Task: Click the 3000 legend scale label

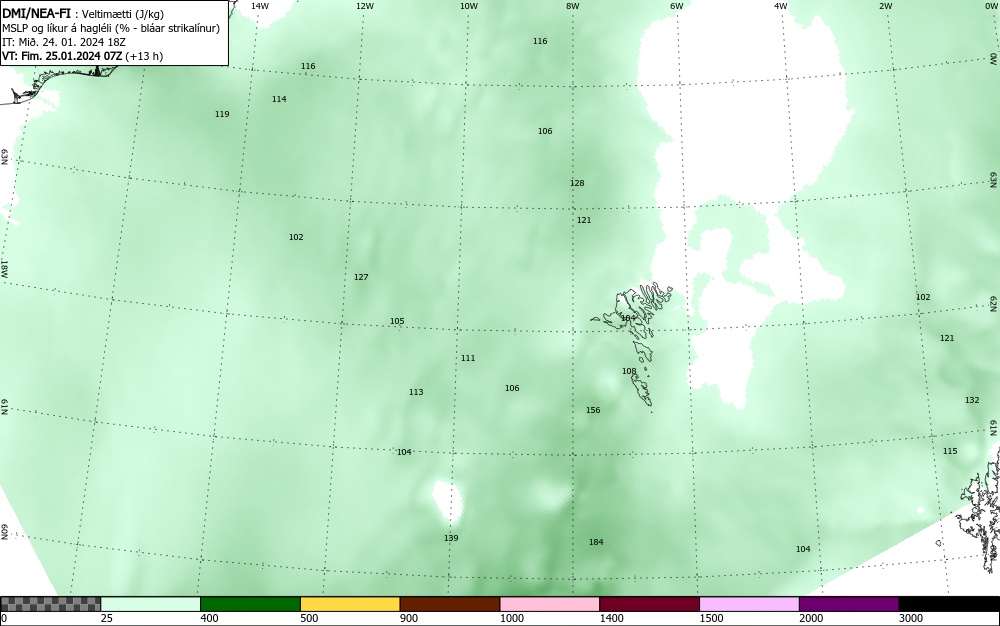Action: [911, 618]
